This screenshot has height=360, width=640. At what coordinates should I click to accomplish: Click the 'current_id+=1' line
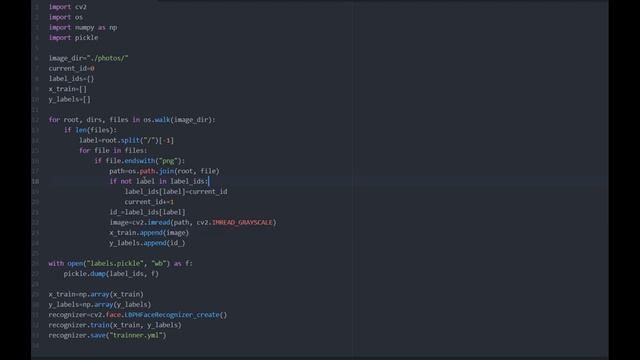(149, 202)
